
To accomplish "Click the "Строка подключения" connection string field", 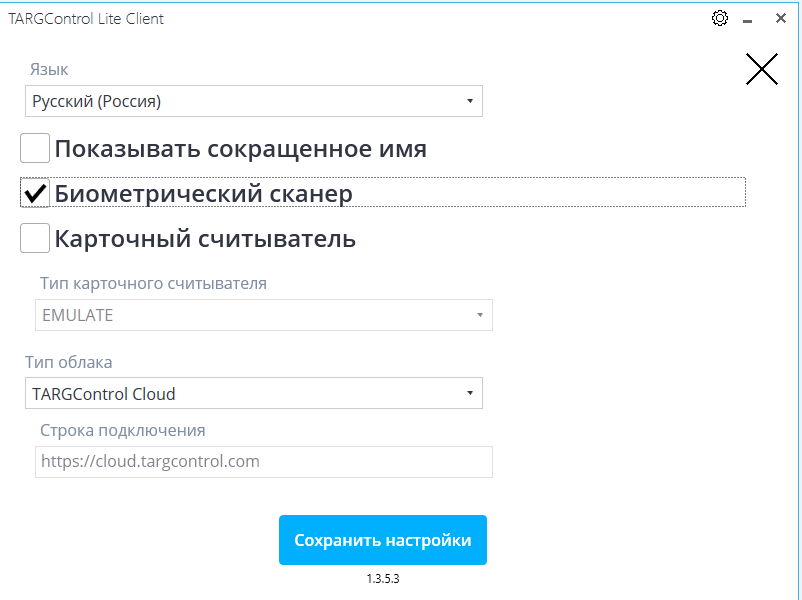I will tap(264, 461).
